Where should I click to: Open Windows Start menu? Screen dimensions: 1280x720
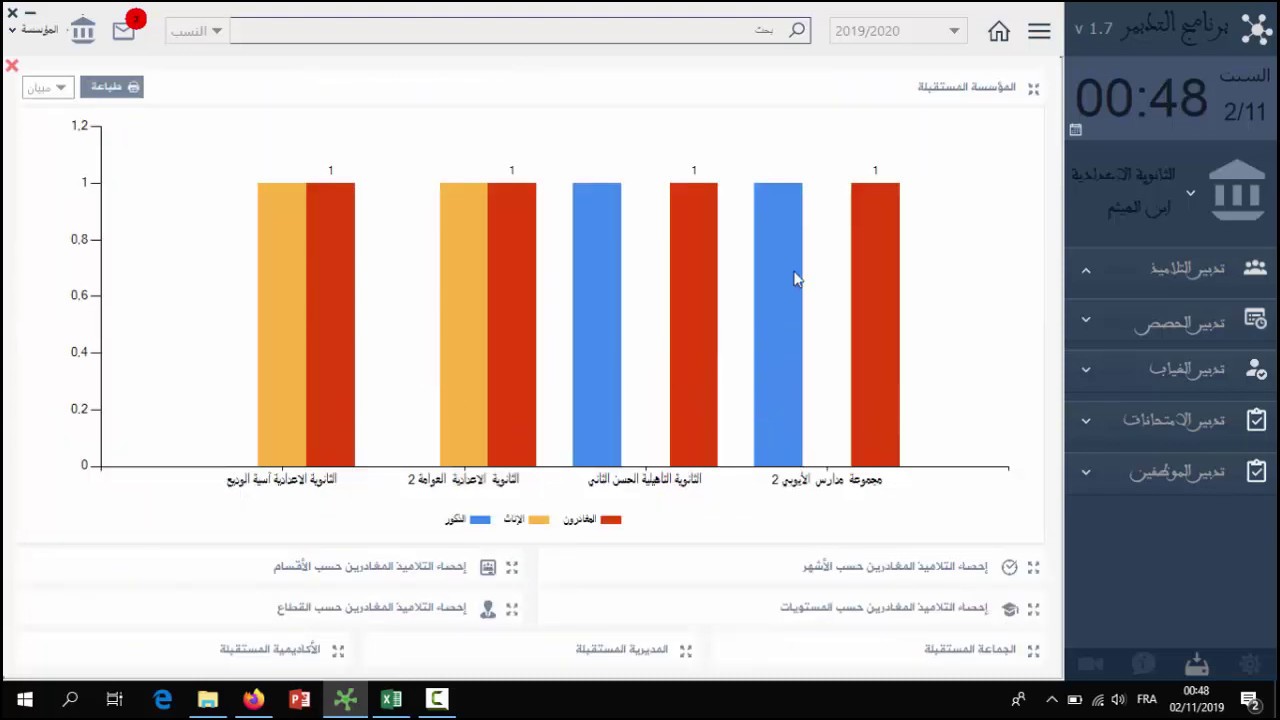(24, 700)
